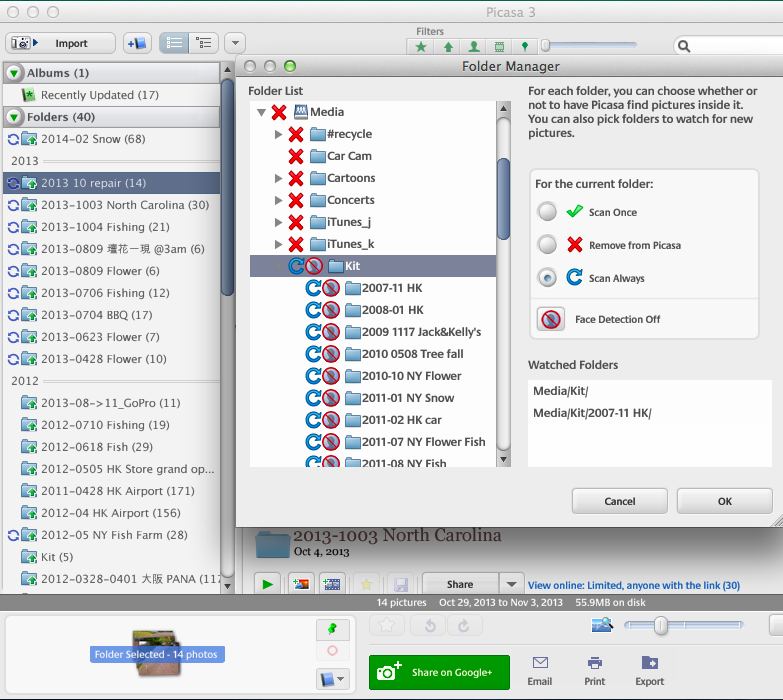The image size is (783, 700).
Task: Filter by photos with geotags
Action: pyautogui.click(x=524, y=47)
